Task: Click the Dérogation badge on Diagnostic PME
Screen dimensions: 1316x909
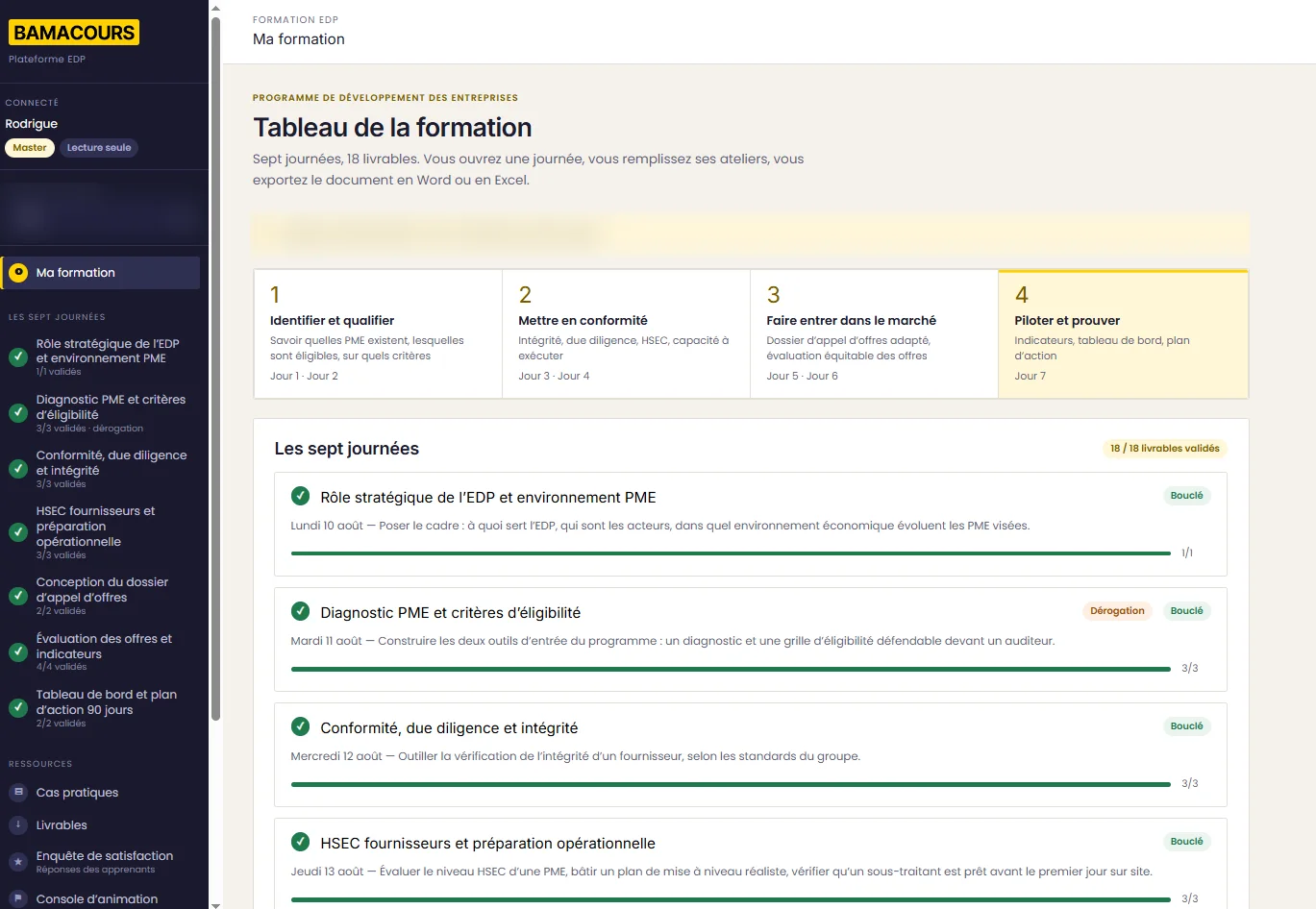Action: point(1117,611)
